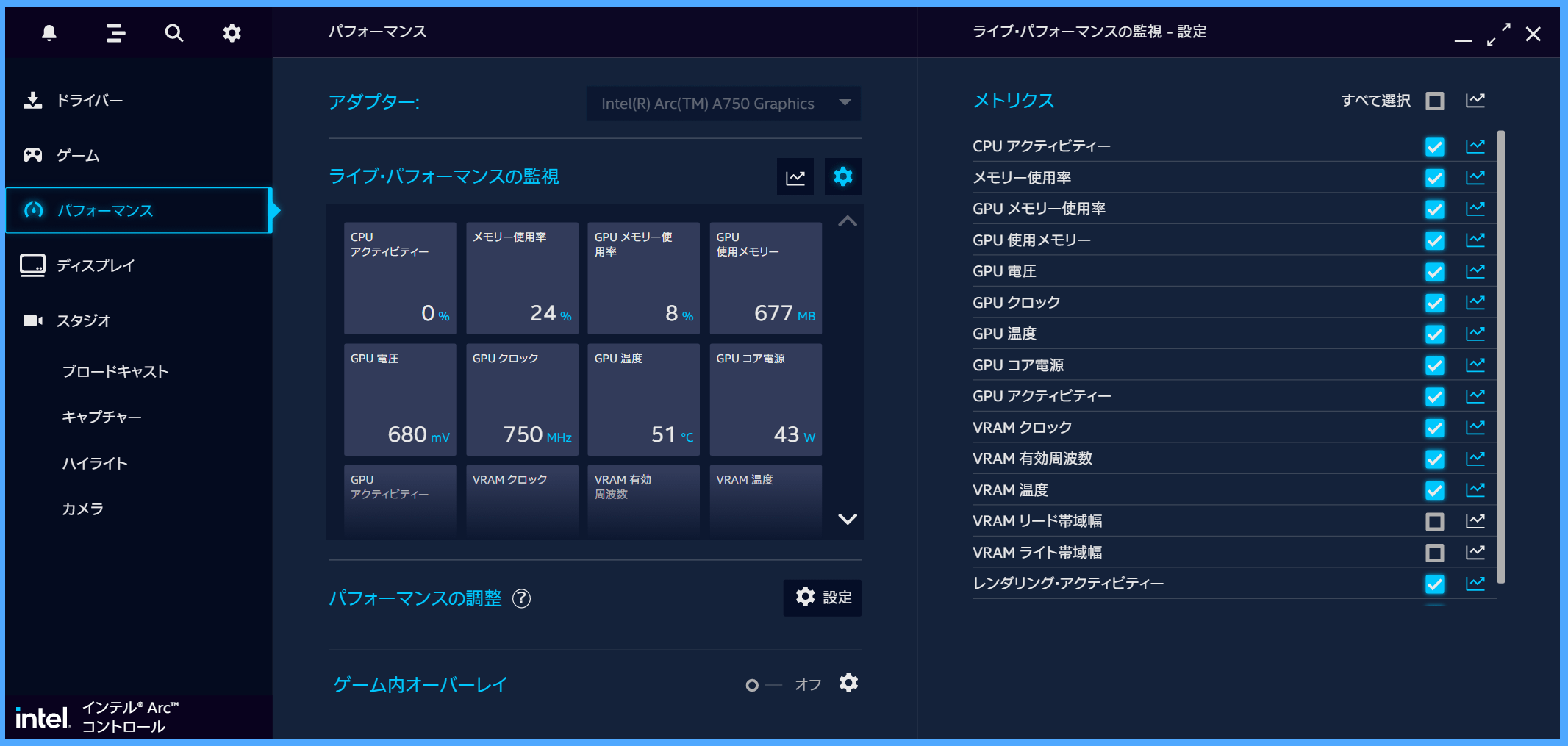Uncheck GPU メモリー使用率 metric
Image resolution: width=1568 pixels, height=746 pixels.
point(1435,209)
